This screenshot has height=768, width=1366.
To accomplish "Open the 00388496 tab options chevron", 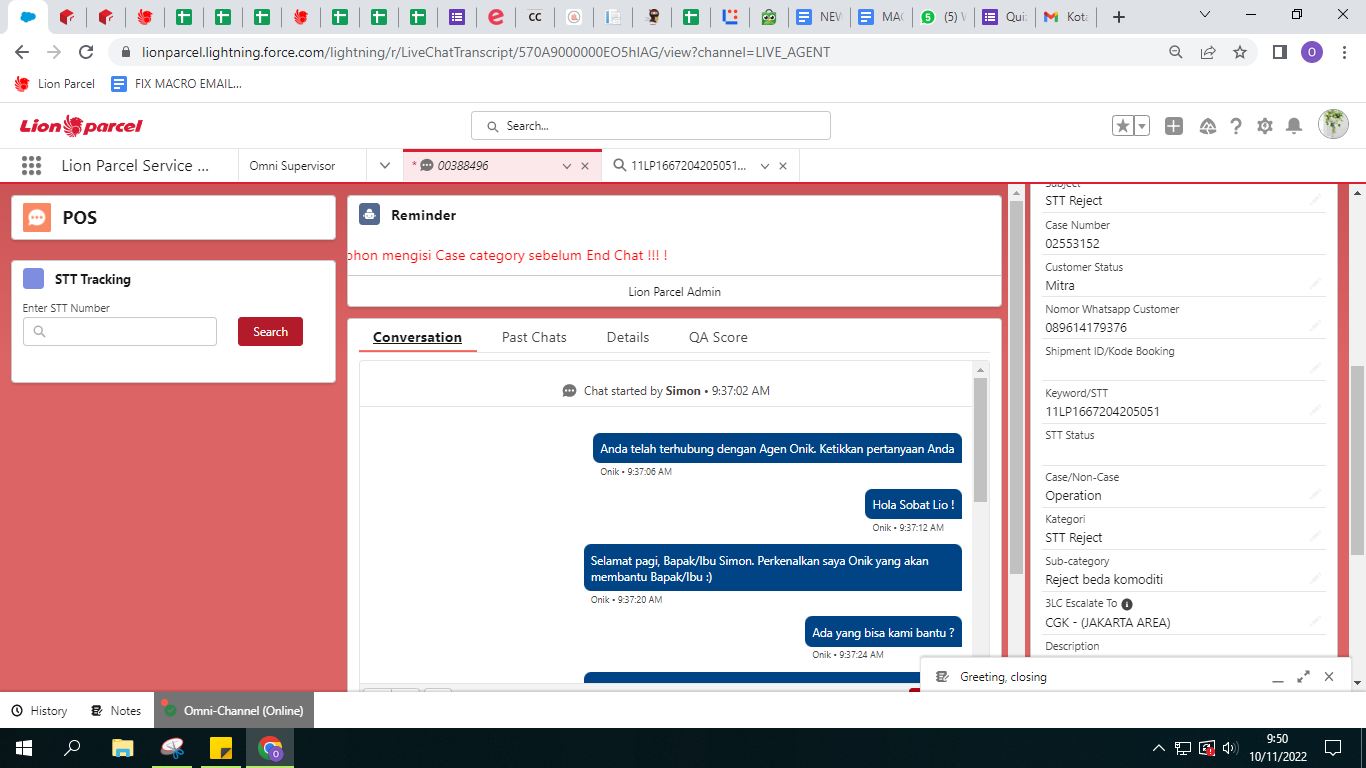I will point(567,166).
